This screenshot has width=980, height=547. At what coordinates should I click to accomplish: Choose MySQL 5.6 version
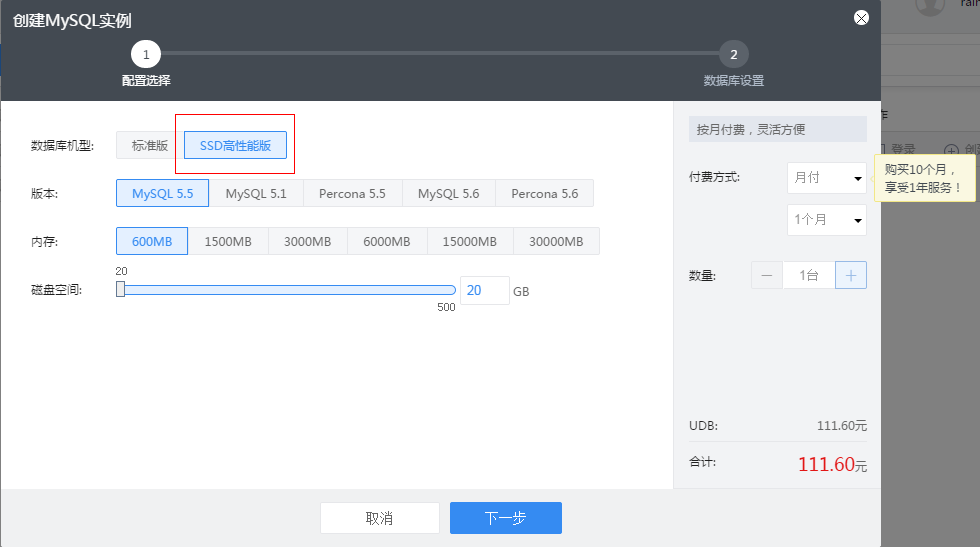tap(449, 194)
